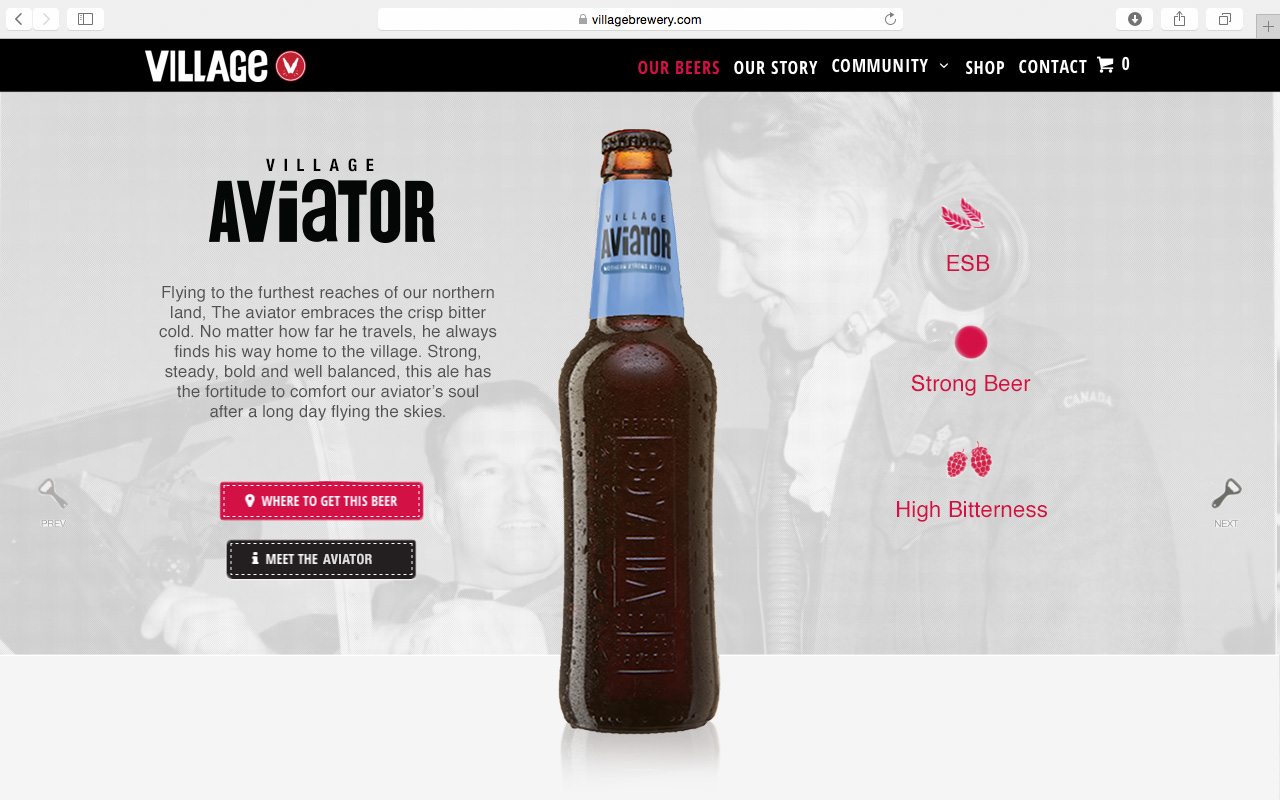Go to Our Story page

click(x=775, y=67)
